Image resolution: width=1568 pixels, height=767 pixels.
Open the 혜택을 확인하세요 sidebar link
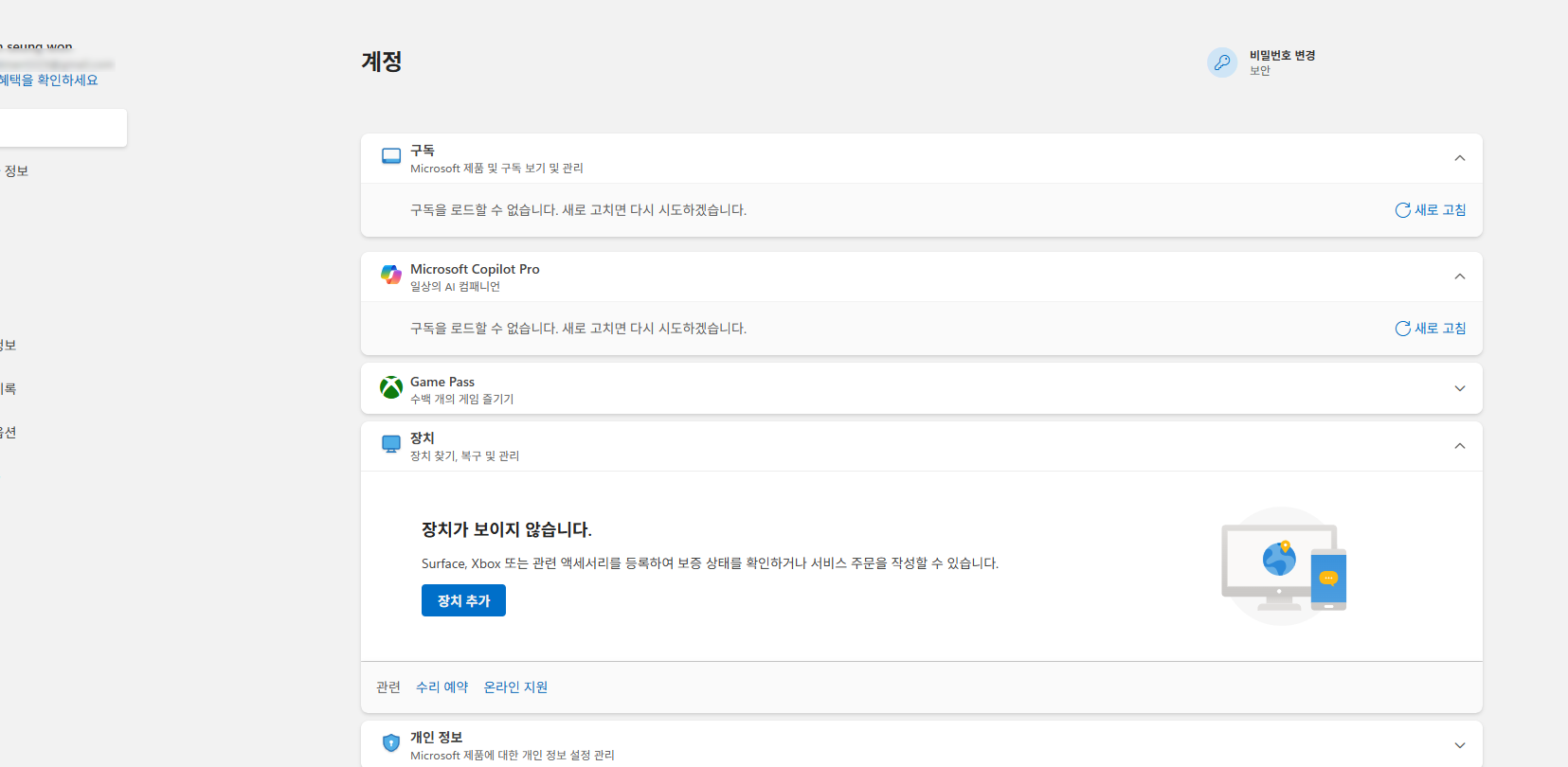[49, 80]
